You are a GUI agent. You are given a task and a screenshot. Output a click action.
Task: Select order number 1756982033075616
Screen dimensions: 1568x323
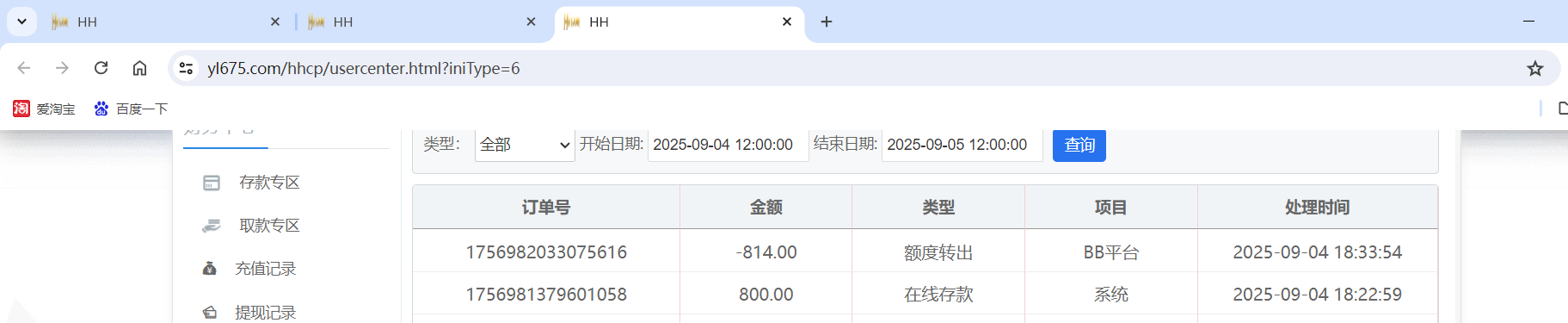tap(546, 252)
